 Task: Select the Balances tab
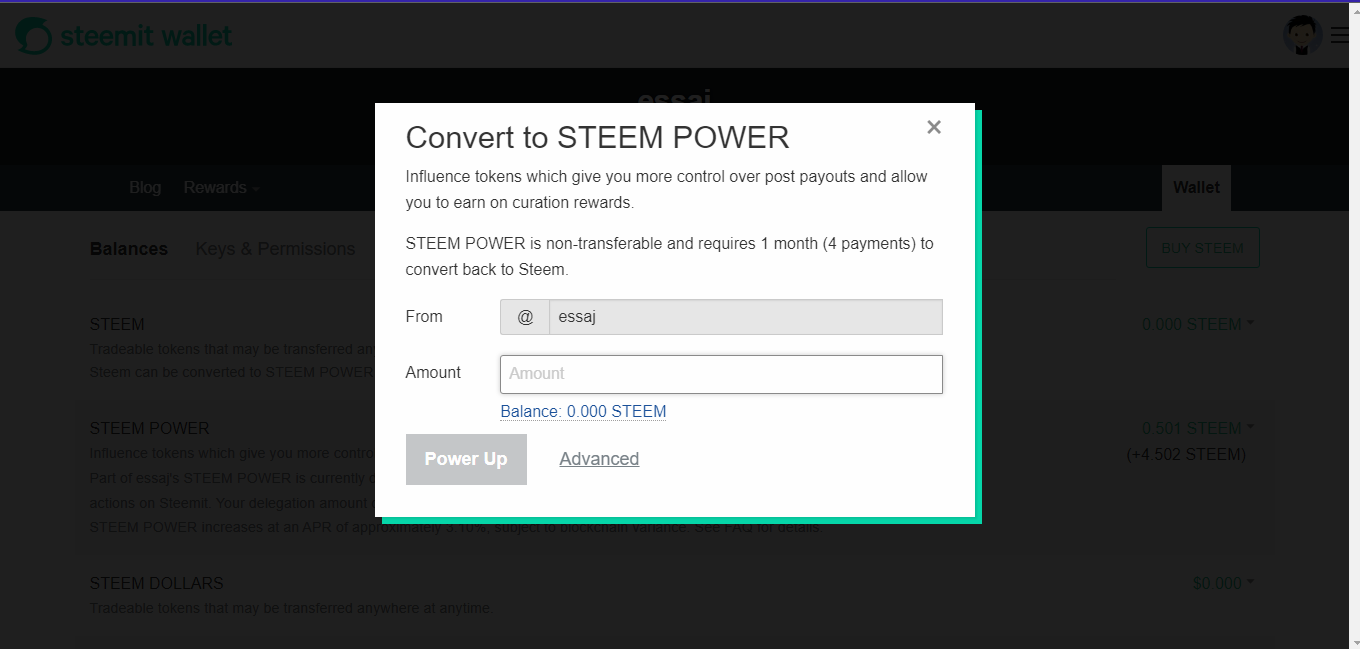(129, 249)
